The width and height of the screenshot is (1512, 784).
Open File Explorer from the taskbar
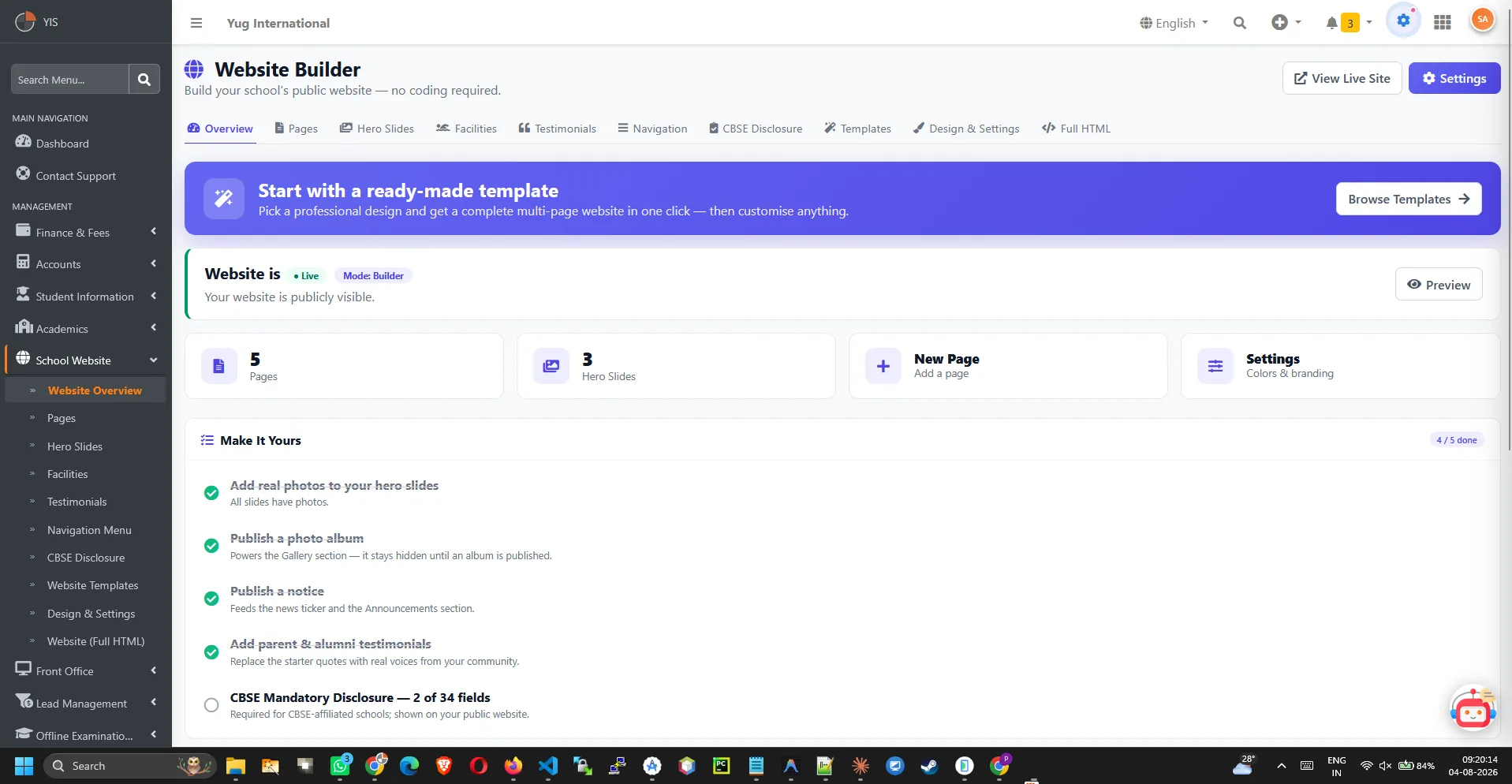236,766
